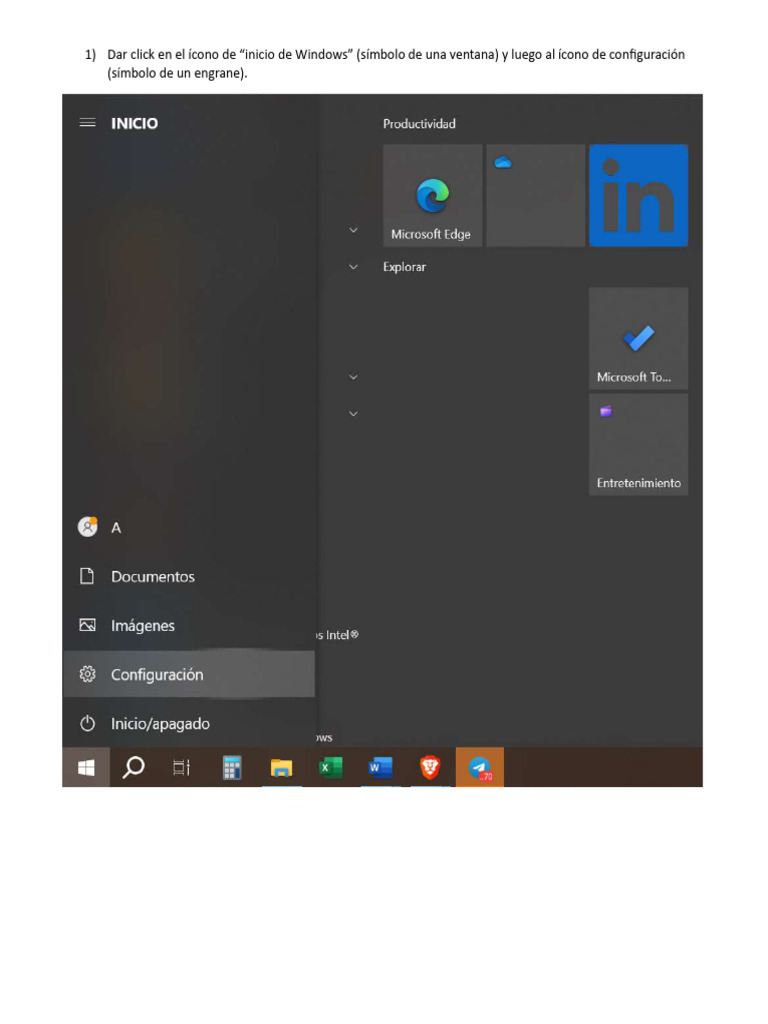
Task: Open the LinkedIn tile
Action: coord(639,195)
